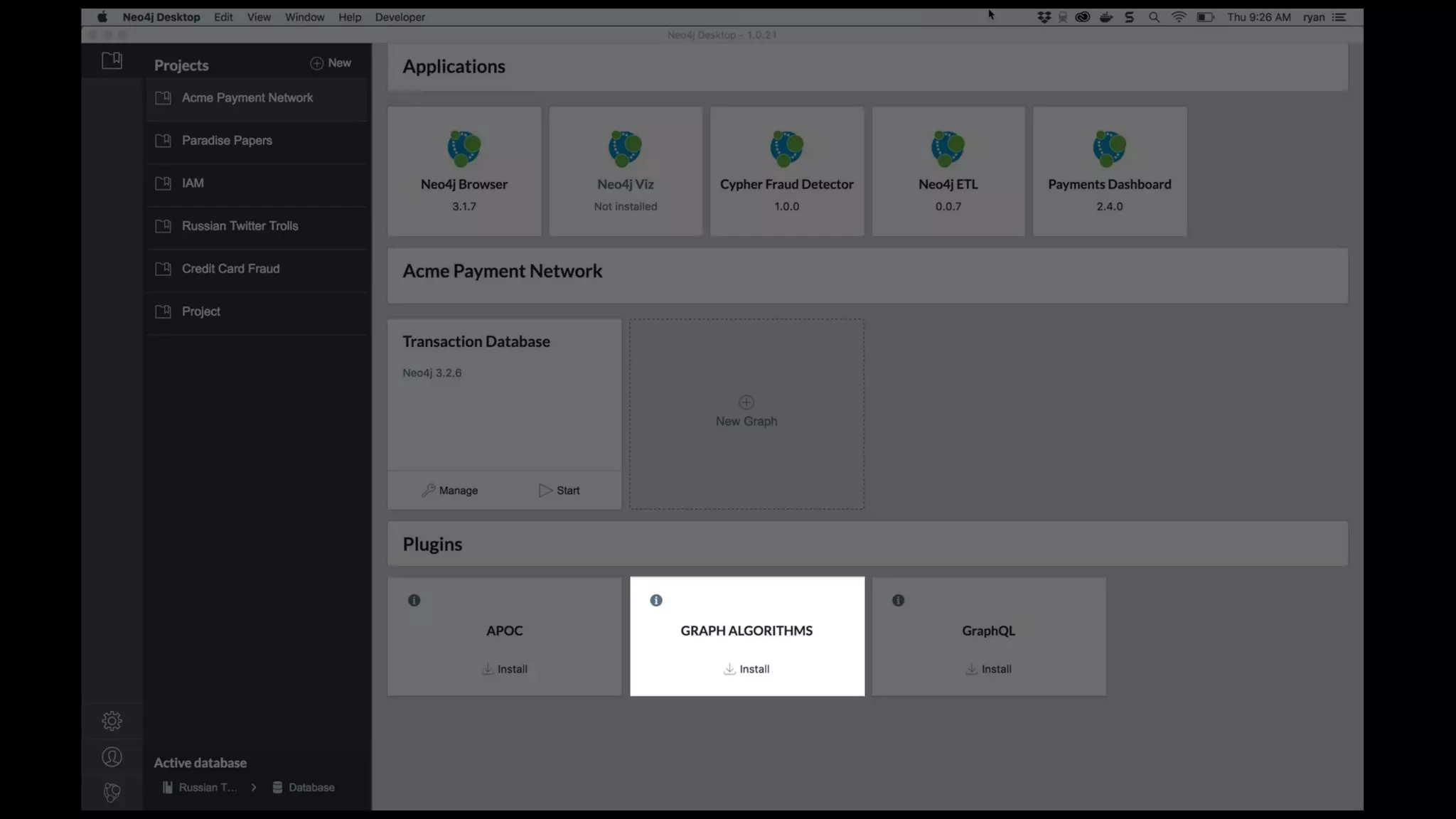The image size is (1456, 819).
Task: Click the chevron between active database breadcrumbs
Action: (x=254, y=788)
